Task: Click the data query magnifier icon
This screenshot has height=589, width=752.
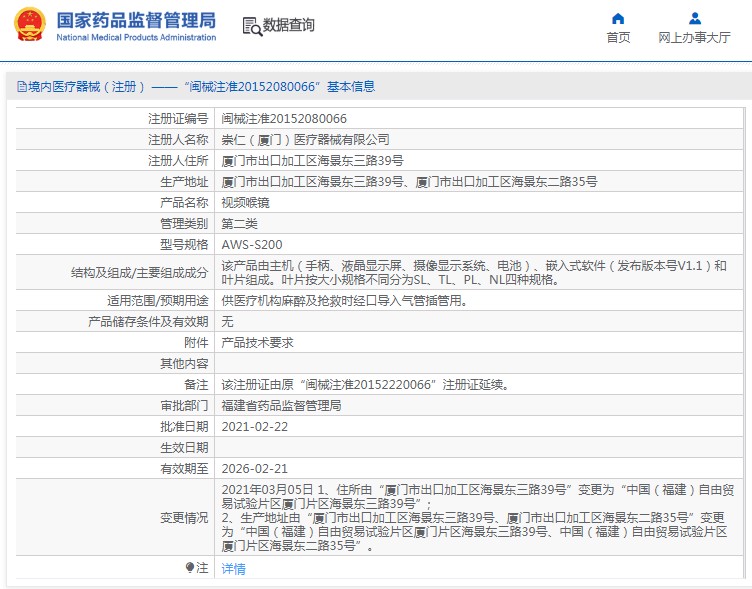Action: pyautogui.click(x=251, y=26)
